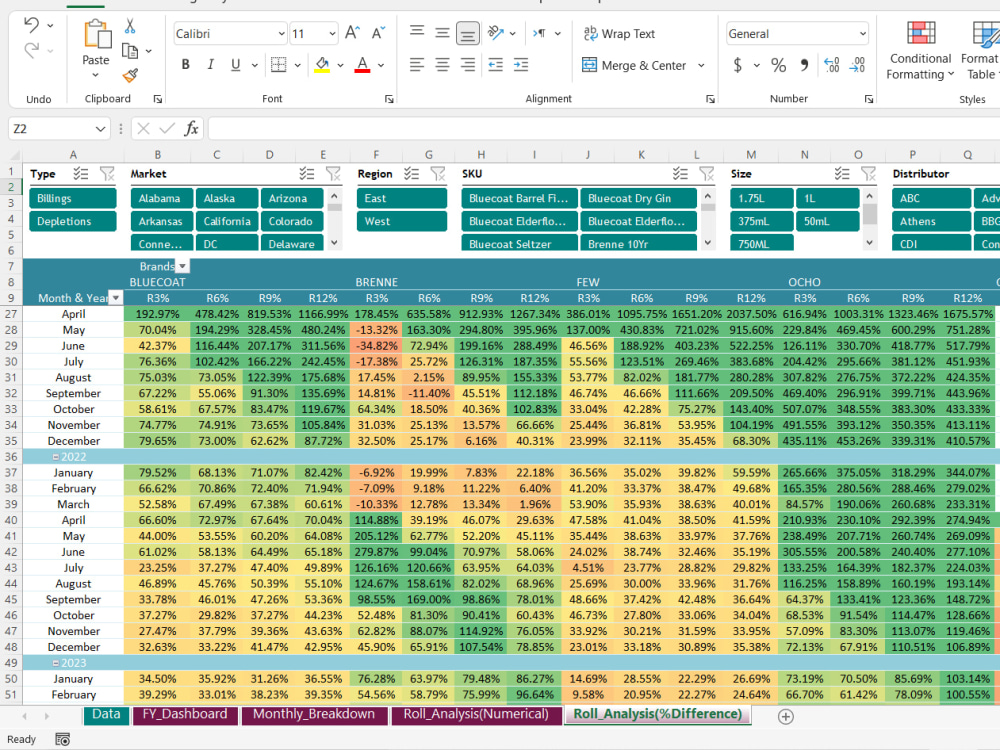The image size is (1000, 750).
Task: Select California in Market slicer
Action: point(227,221)
